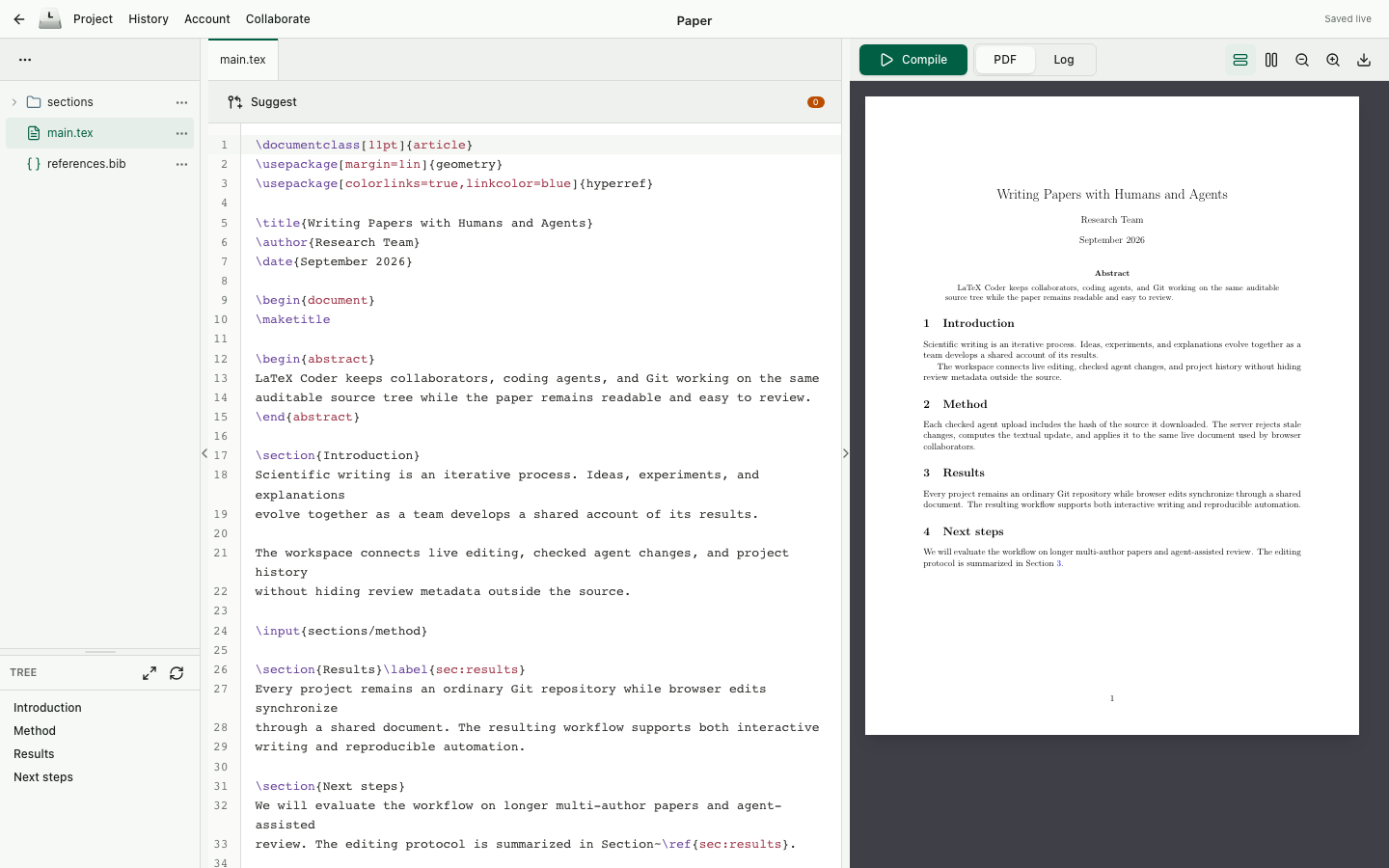The width and height of the screenshot is (1389, 868).
Task: Zoom in the PDF preview
Action: pos(1333,60)
